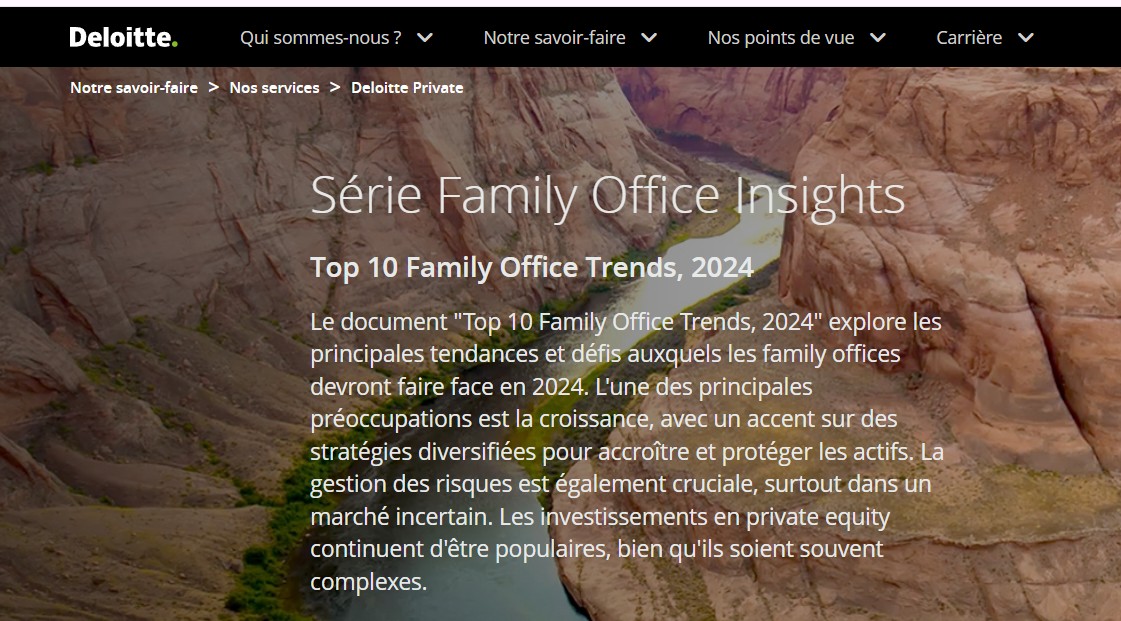Click separator arrow after 'Notre savoir-faire' breadcrumb

pos(214,88)
